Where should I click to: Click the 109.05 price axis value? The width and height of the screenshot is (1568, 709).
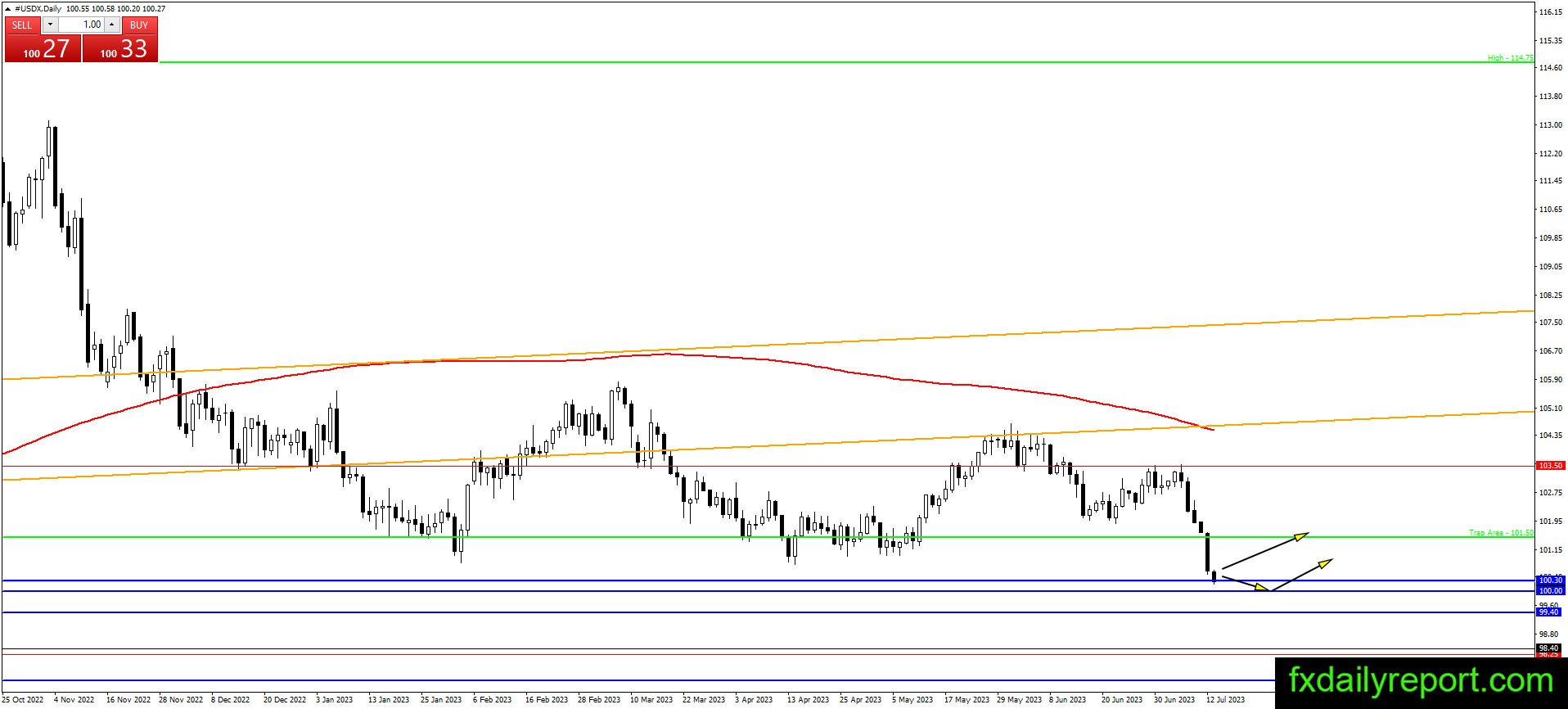(1551, 266)
